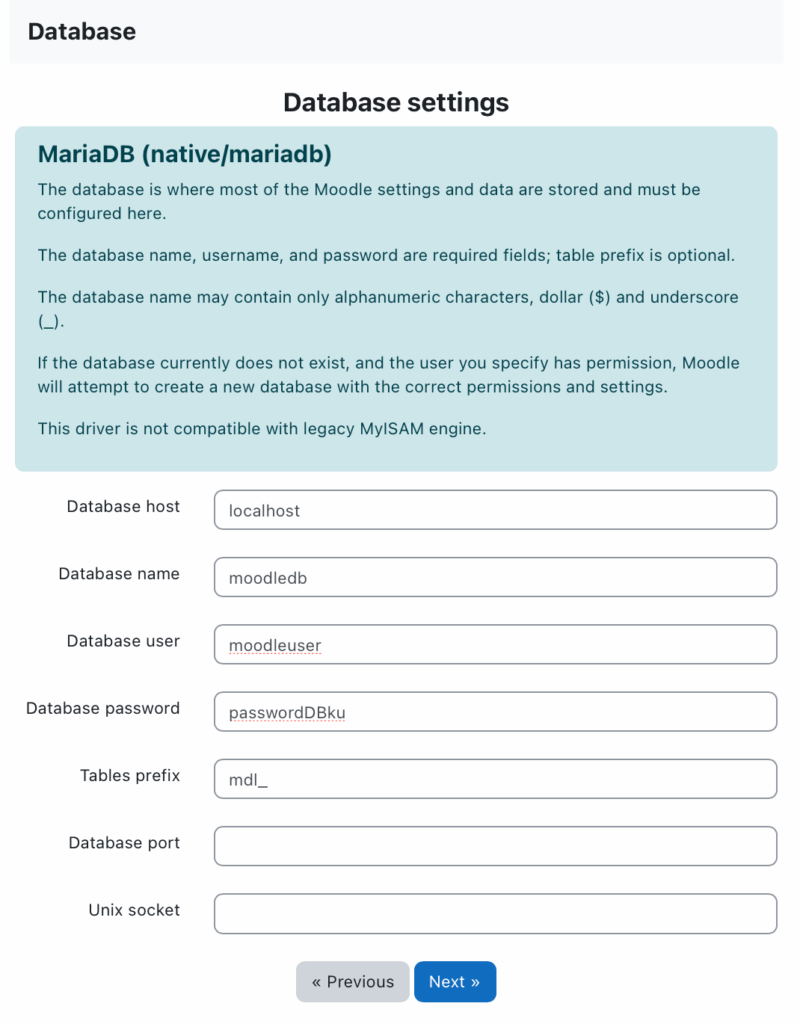Click the Database settings heading
This screenshot has height=1024, width=800.
pos(396,102)
